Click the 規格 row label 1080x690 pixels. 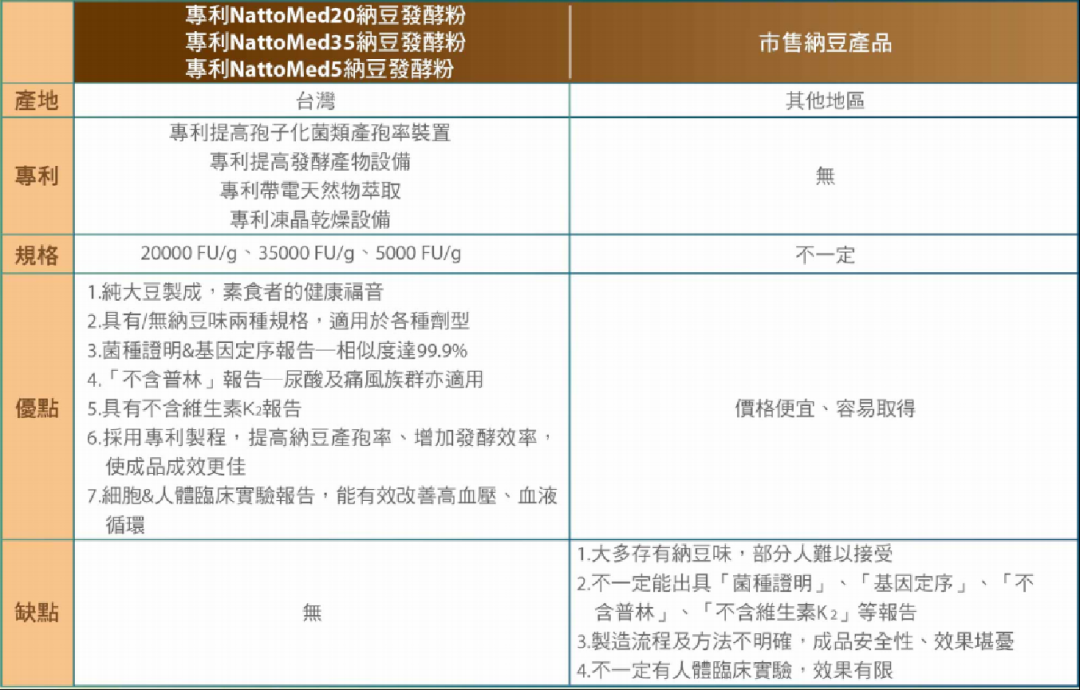(x=37, y=255)
